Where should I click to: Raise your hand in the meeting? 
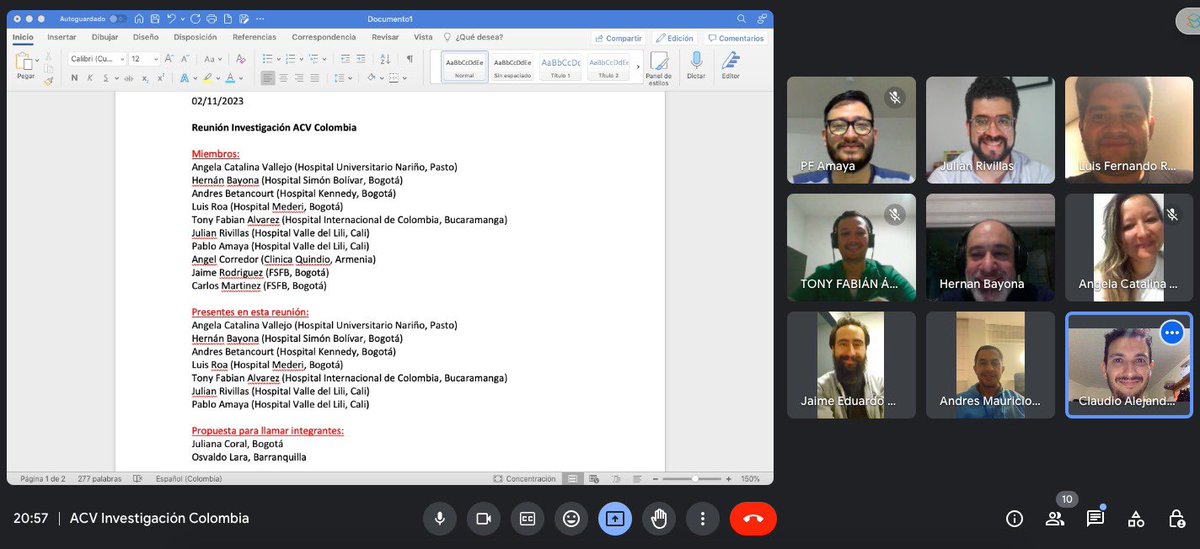point(659,518)
